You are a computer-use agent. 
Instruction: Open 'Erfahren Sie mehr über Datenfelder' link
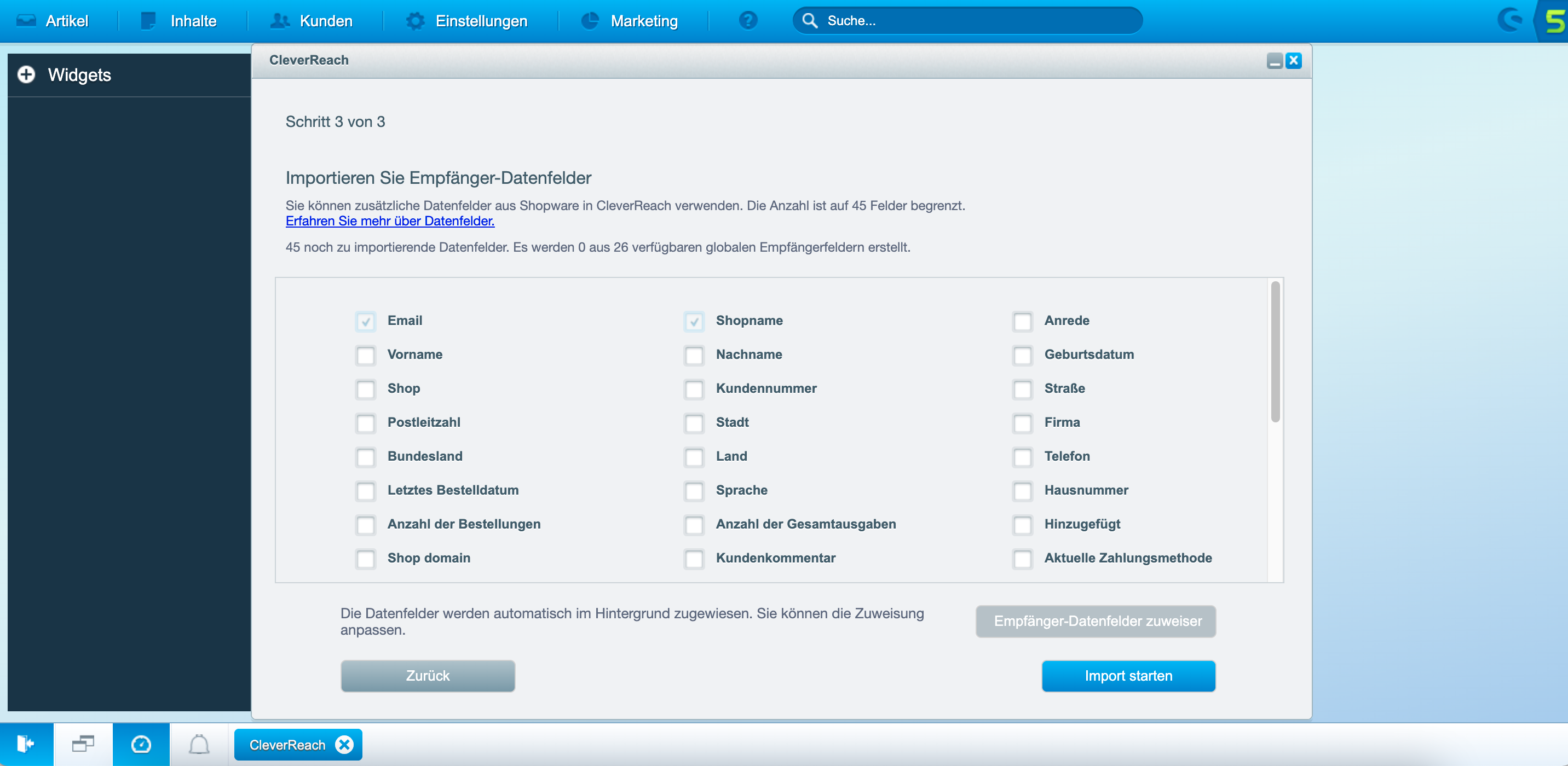click(x=390, y=222)
